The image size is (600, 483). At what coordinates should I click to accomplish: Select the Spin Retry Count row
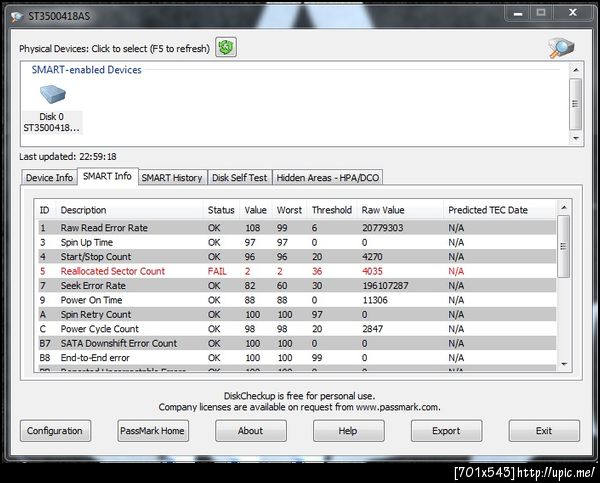coord(297,315)
